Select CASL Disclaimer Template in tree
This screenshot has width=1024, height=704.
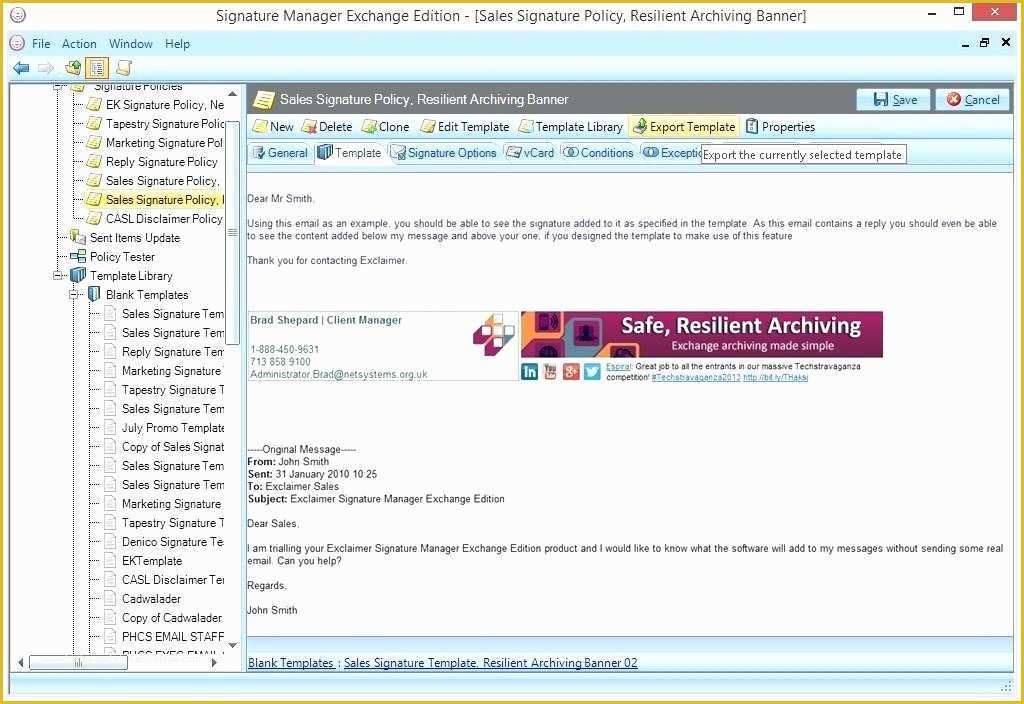(x=164, y=579)
